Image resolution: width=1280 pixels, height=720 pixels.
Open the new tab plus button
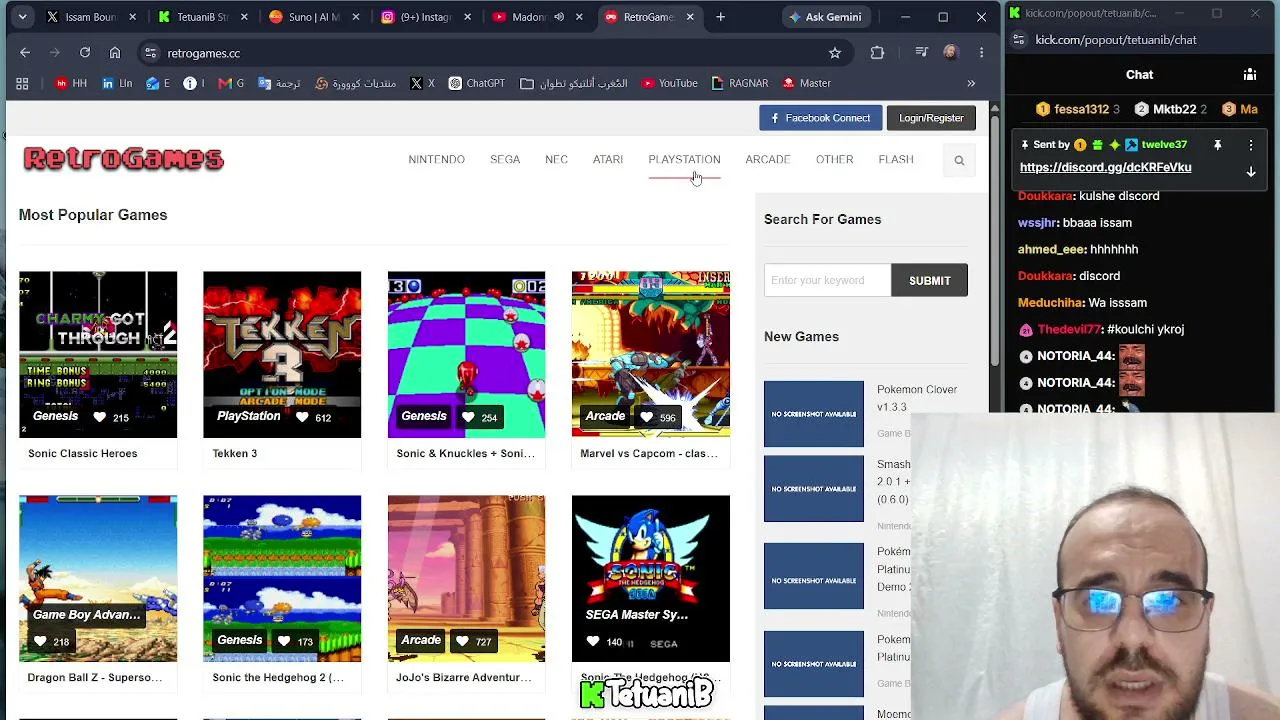(720, 17)
